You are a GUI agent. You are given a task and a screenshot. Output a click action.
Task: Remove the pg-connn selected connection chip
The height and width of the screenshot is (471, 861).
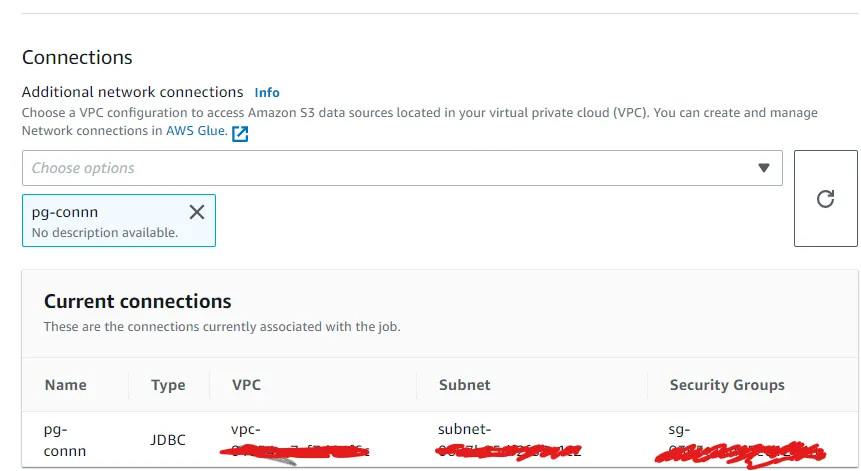click(197, 212)
